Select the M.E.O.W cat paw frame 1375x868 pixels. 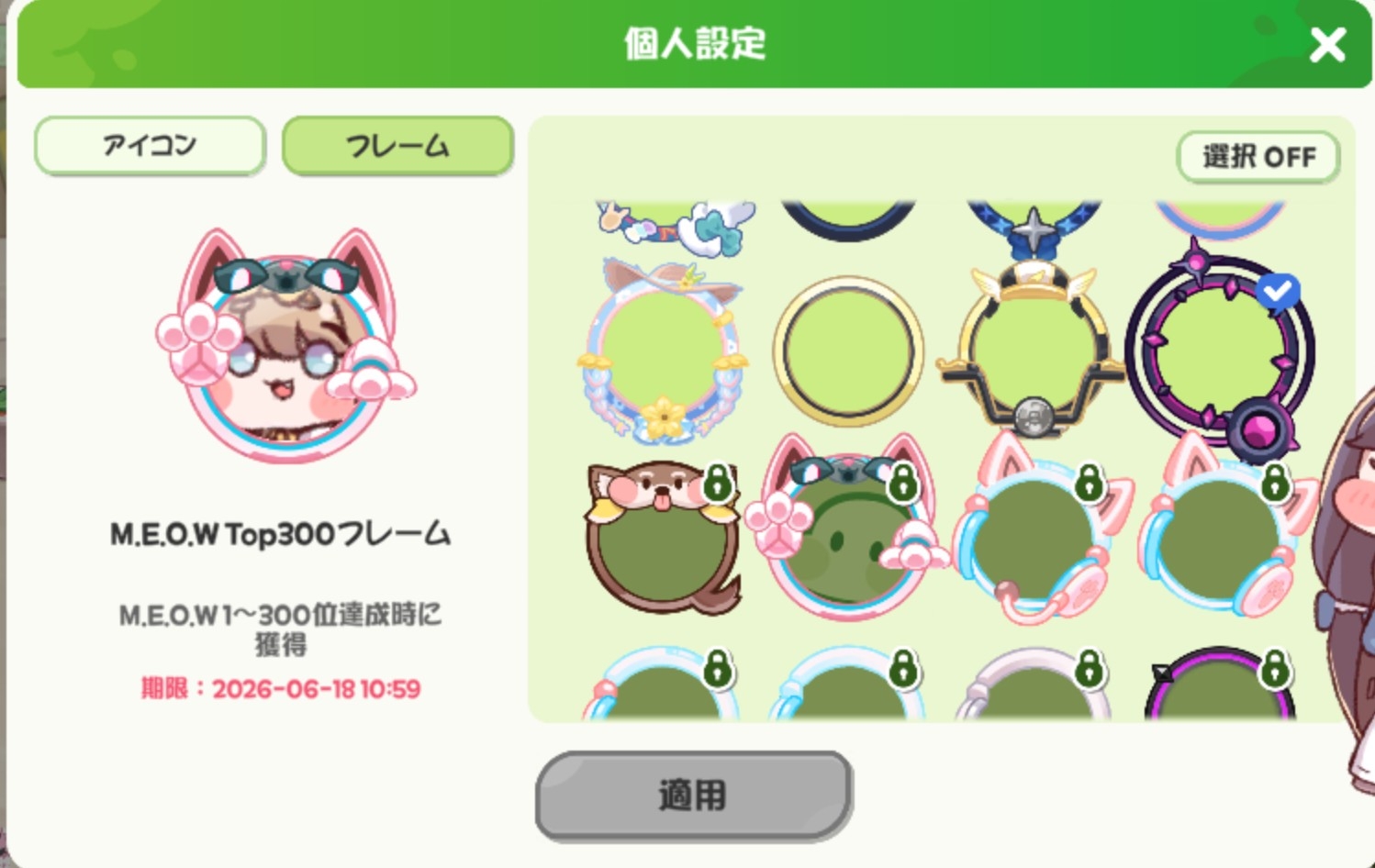[846, 529]
